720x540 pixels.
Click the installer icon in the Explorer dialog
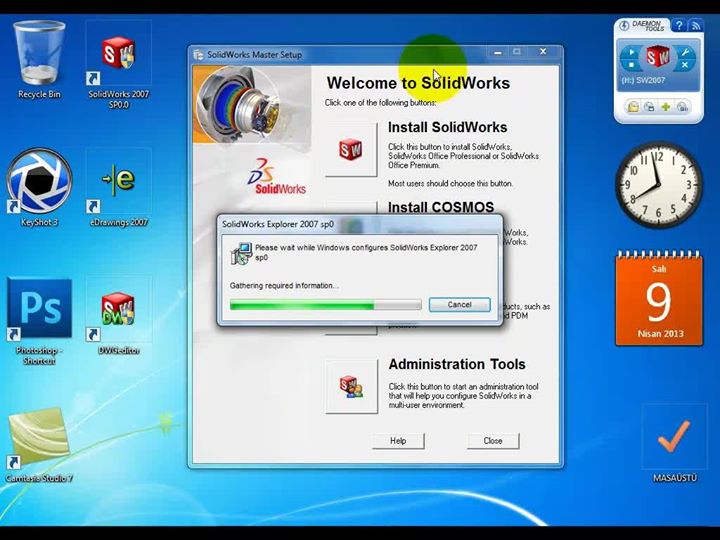[x=242, y=253]
